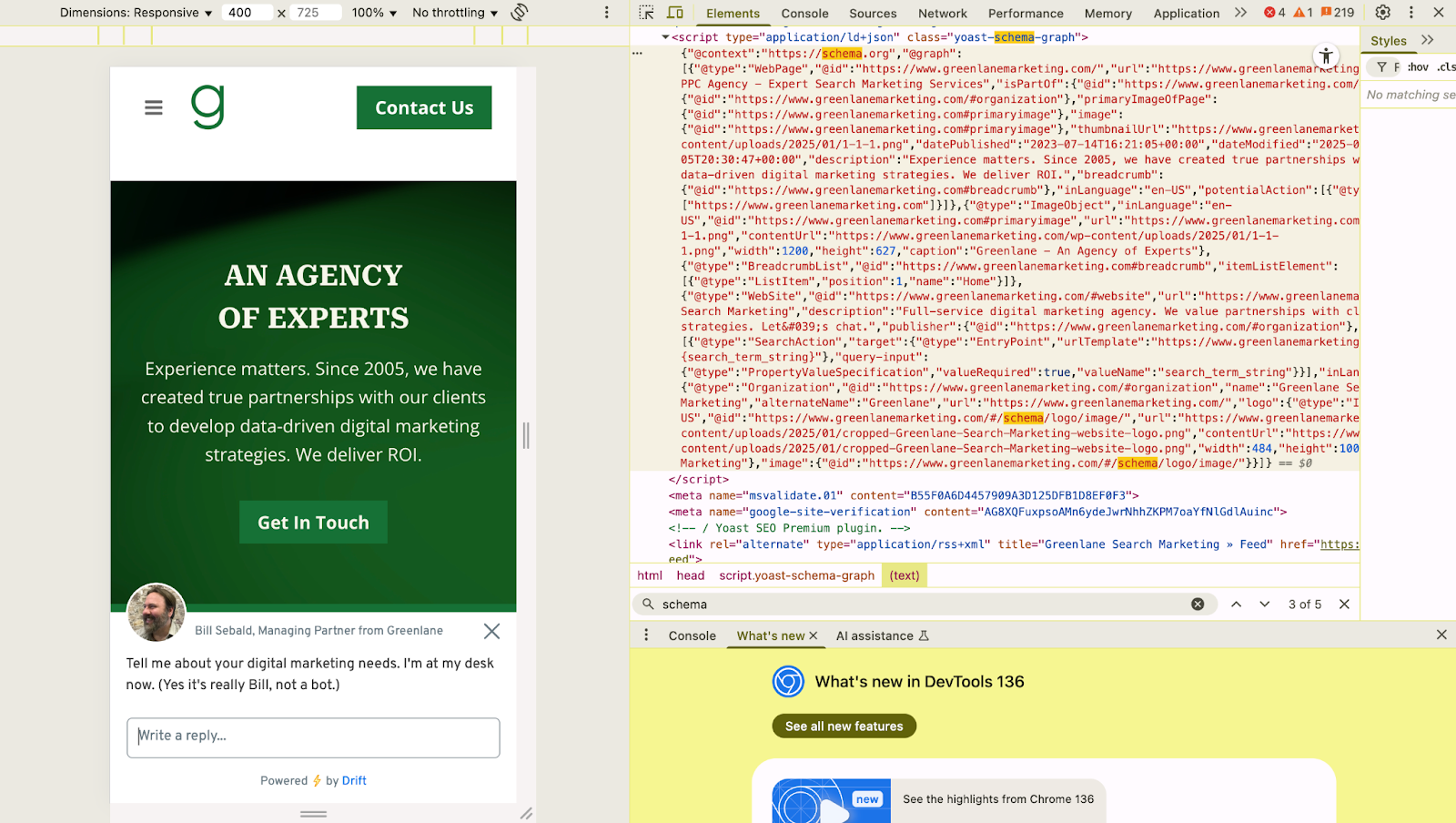1456x823 pixels.
Task: Open the No throttling dropdown
Action: (x=455, y=13)
